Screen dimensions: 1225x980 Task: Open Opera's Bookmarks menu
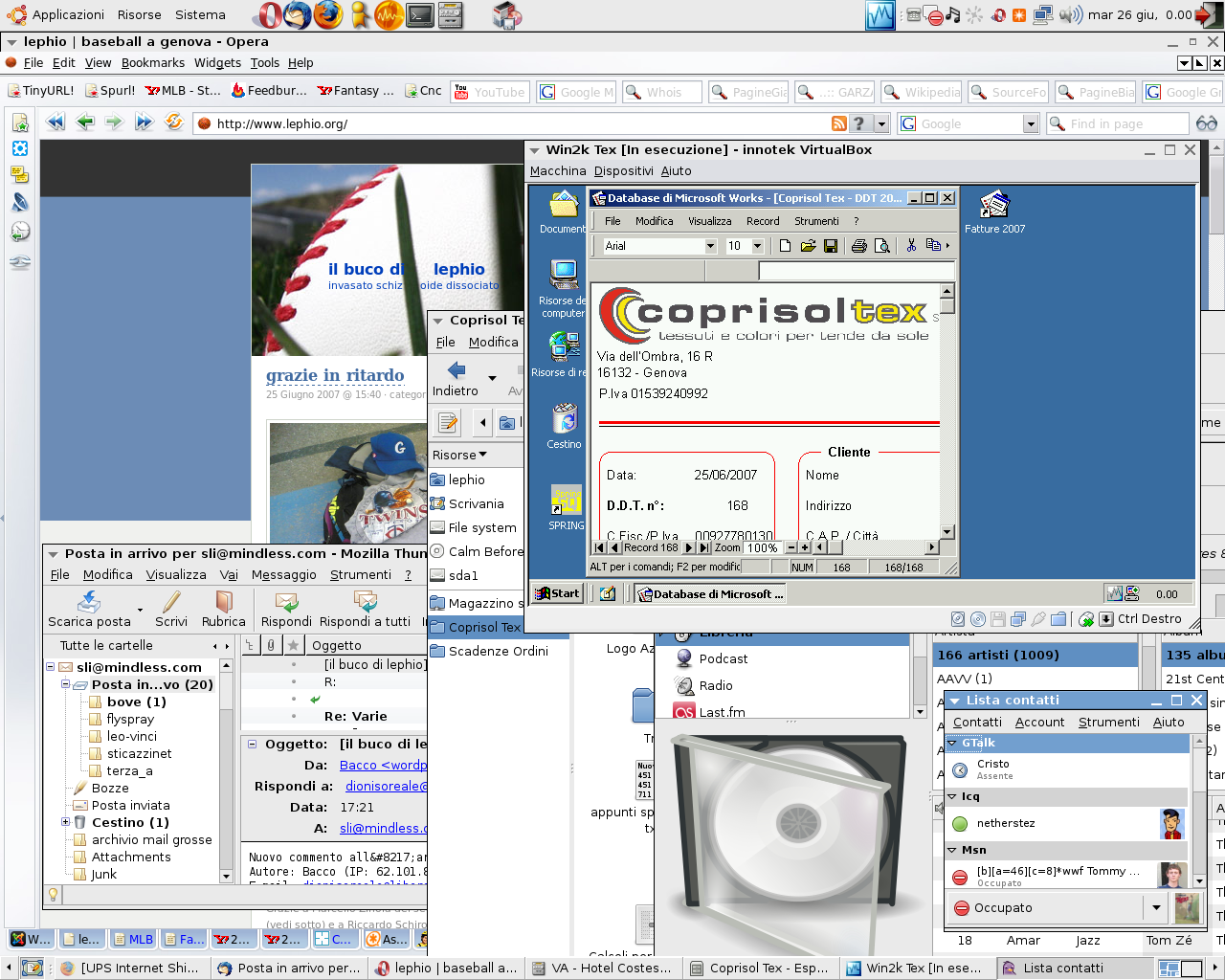(153, 62)
